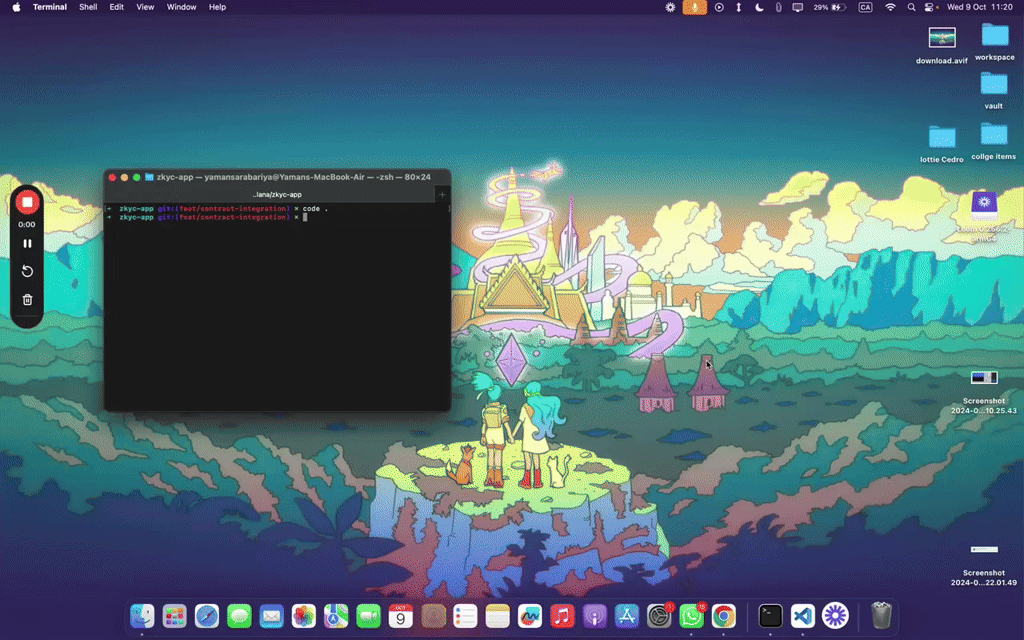Open Contacts from the Dock

[x=433, y=615]
